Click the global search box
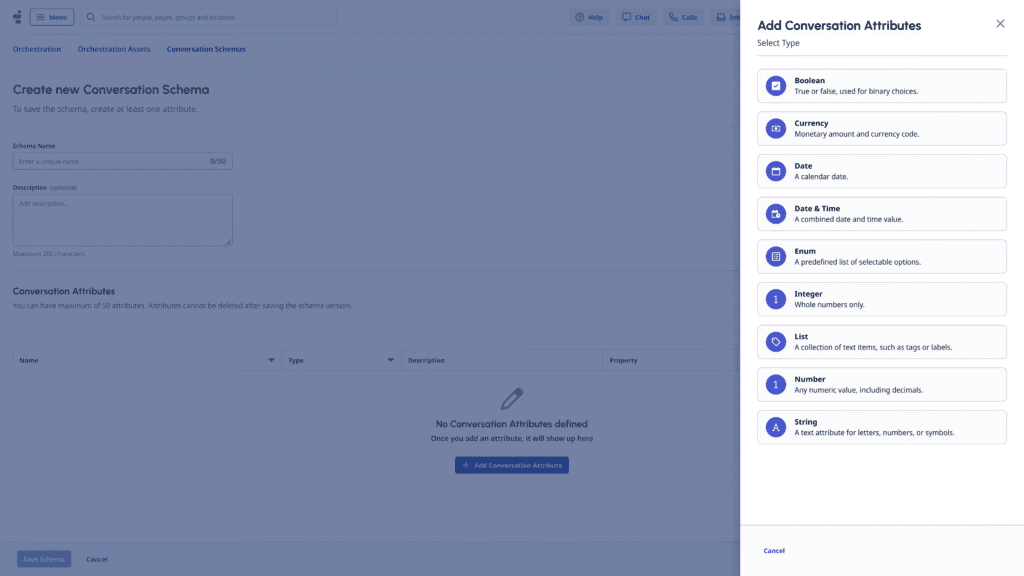The height and width of the screenshot is (576, 1024). [x=208, y=17]
